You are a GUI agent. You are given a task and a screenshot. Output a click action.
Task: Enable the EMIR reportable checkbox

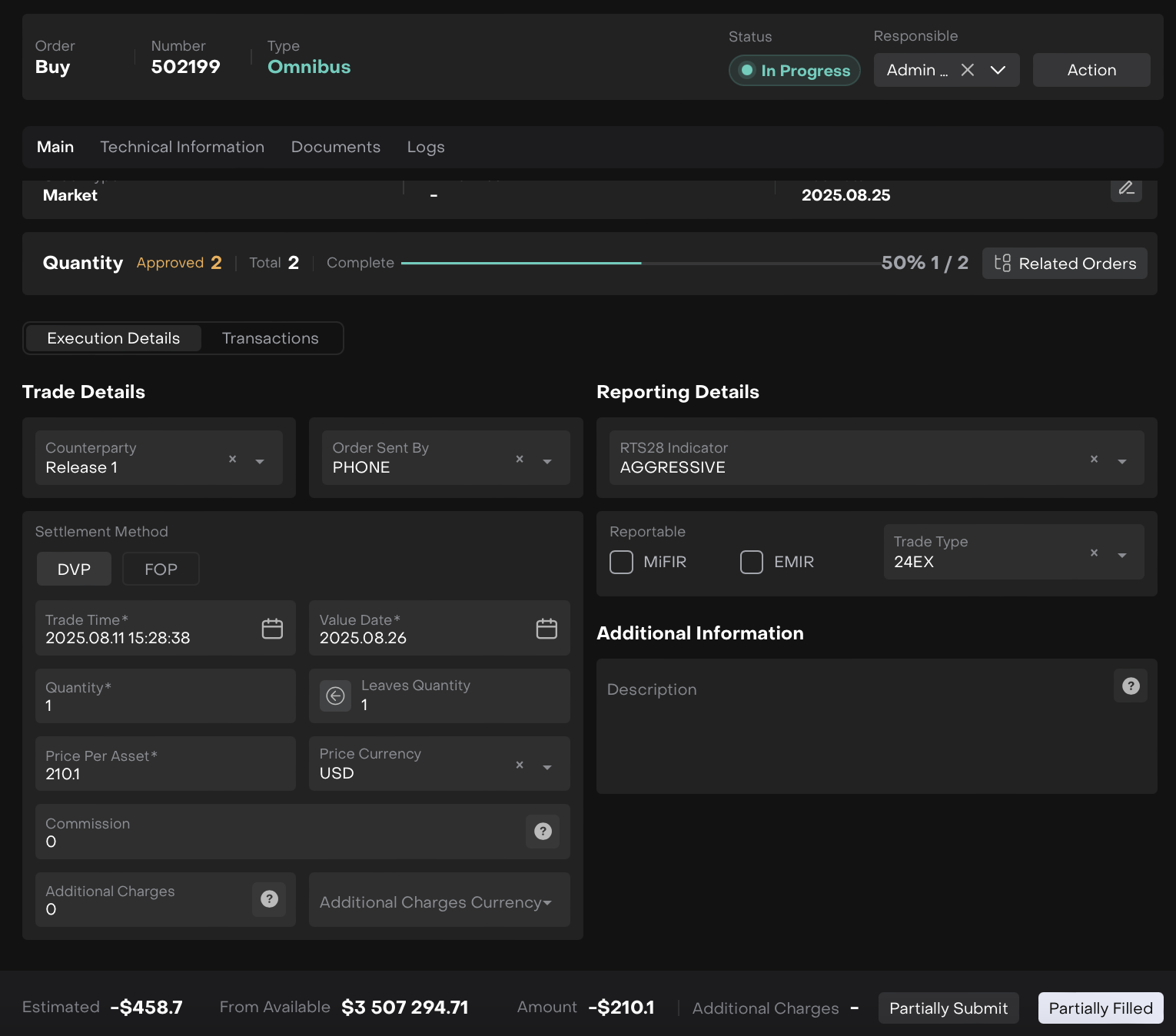click(x=752, y=563)
